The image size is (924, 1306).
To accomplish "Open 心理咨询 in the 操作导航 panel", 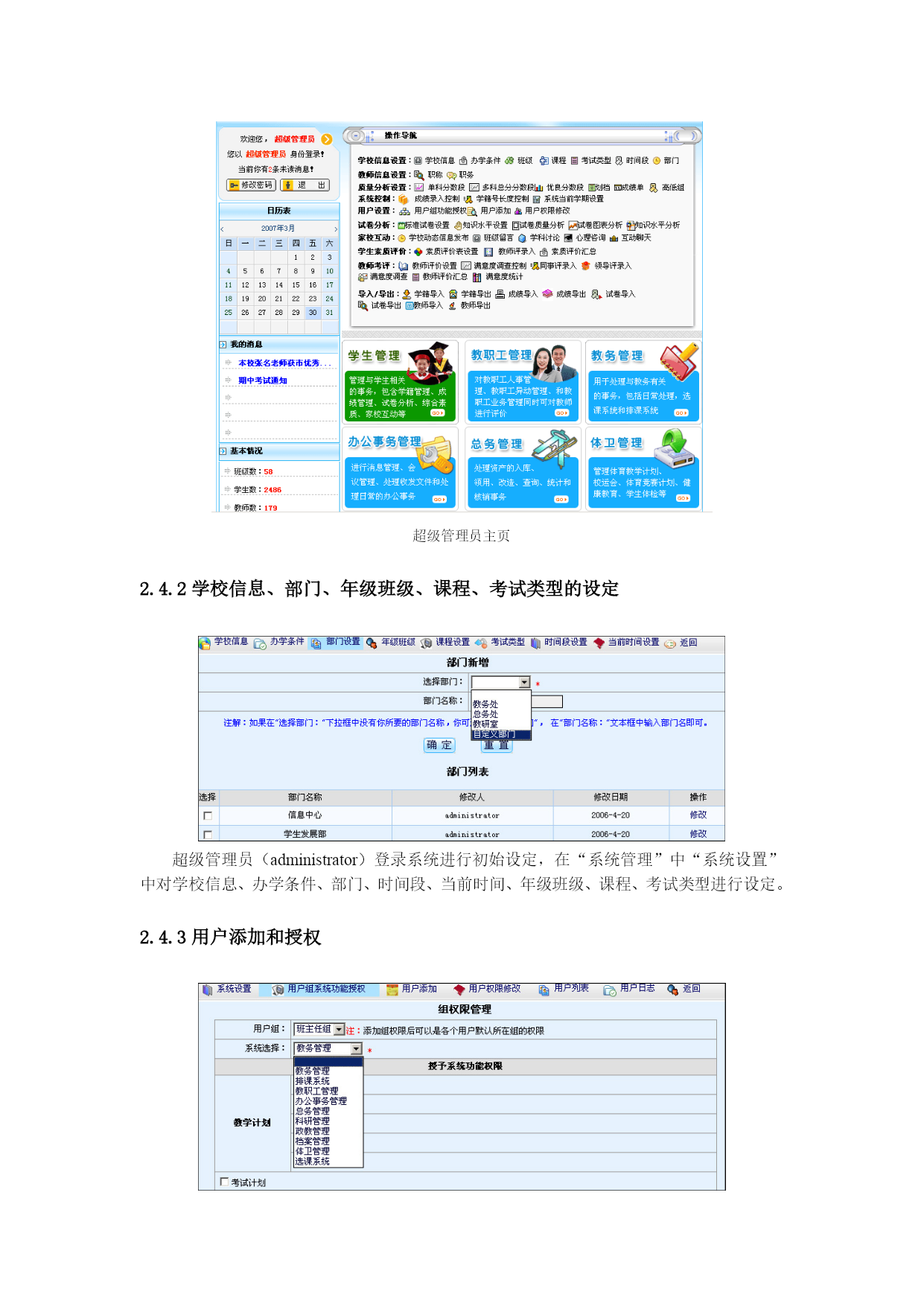I will click(590, 238).
